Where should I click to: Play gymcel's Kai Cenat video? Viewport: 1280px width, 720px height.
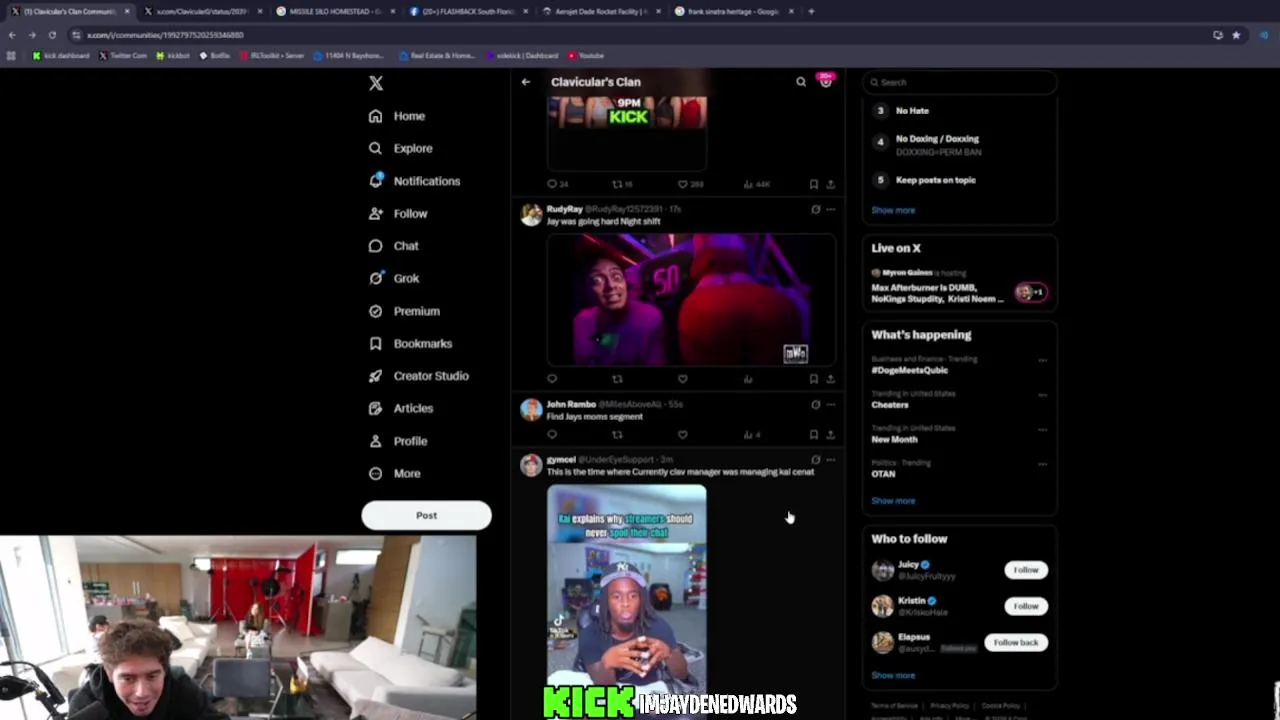tap(627, 590)
